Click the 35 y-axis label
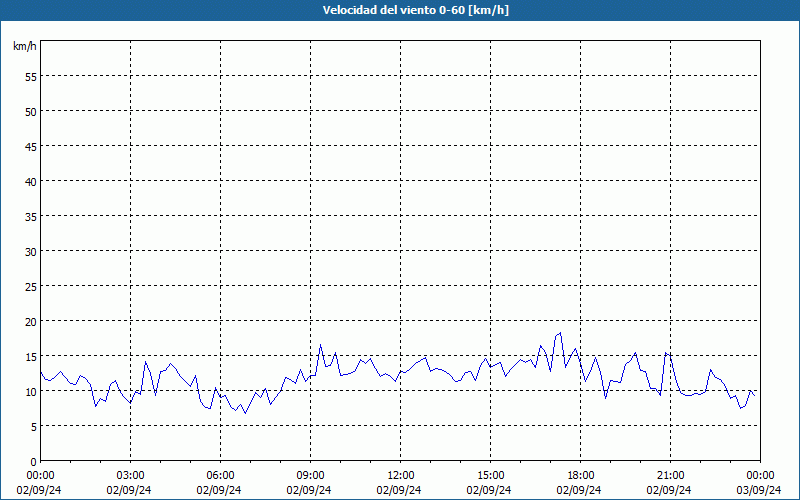800x500 pixels. [31, 217]
